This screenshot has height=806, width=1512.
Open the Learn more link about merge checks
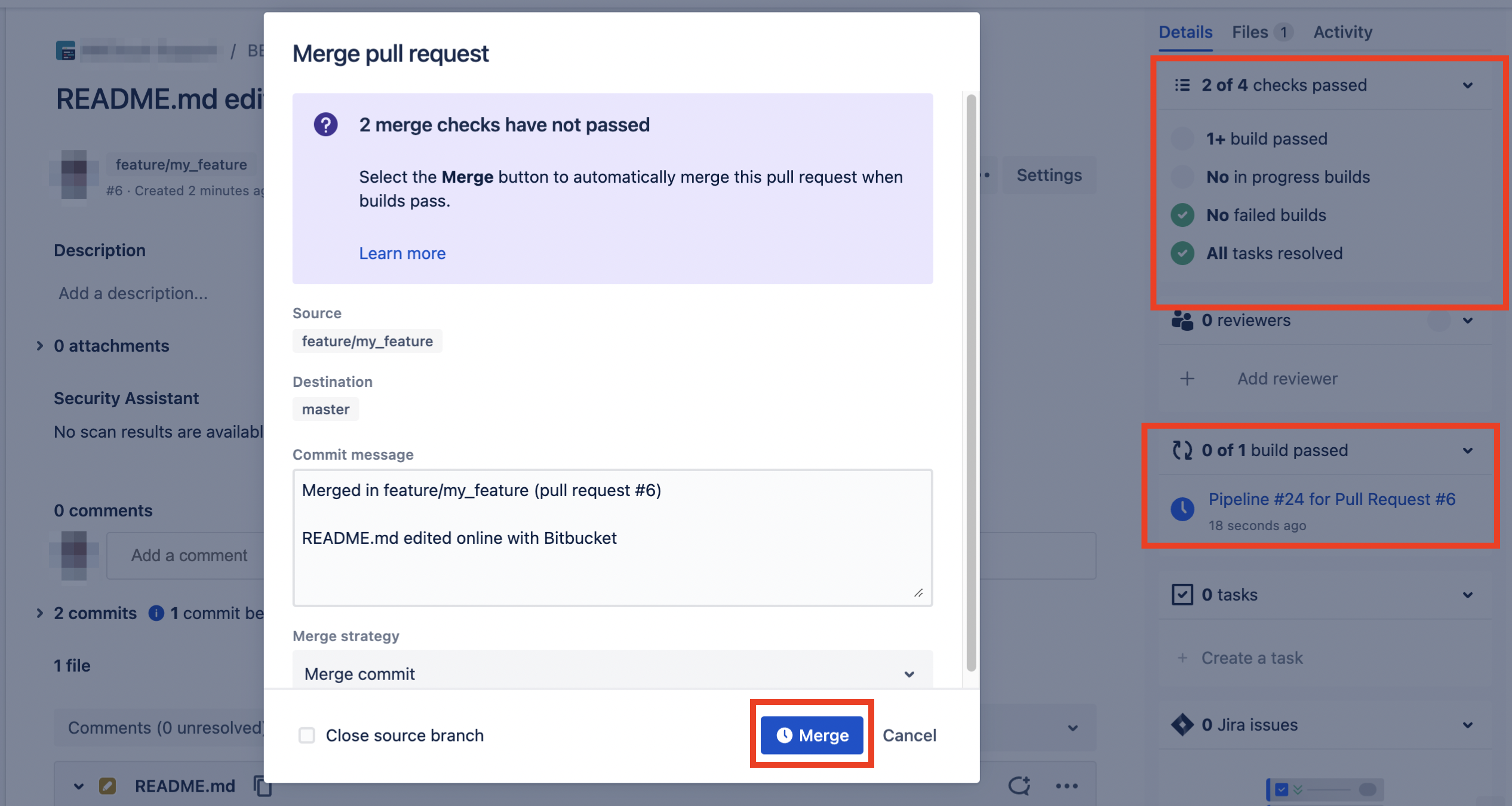click(x=402, y=253)
